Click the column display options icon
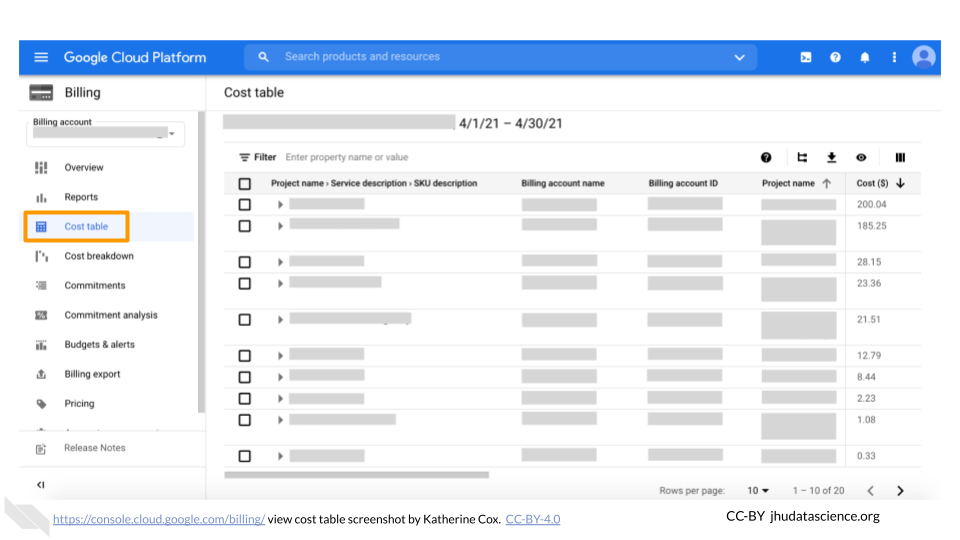The width and height of the screenshot is (960, 540). (900, 157)
